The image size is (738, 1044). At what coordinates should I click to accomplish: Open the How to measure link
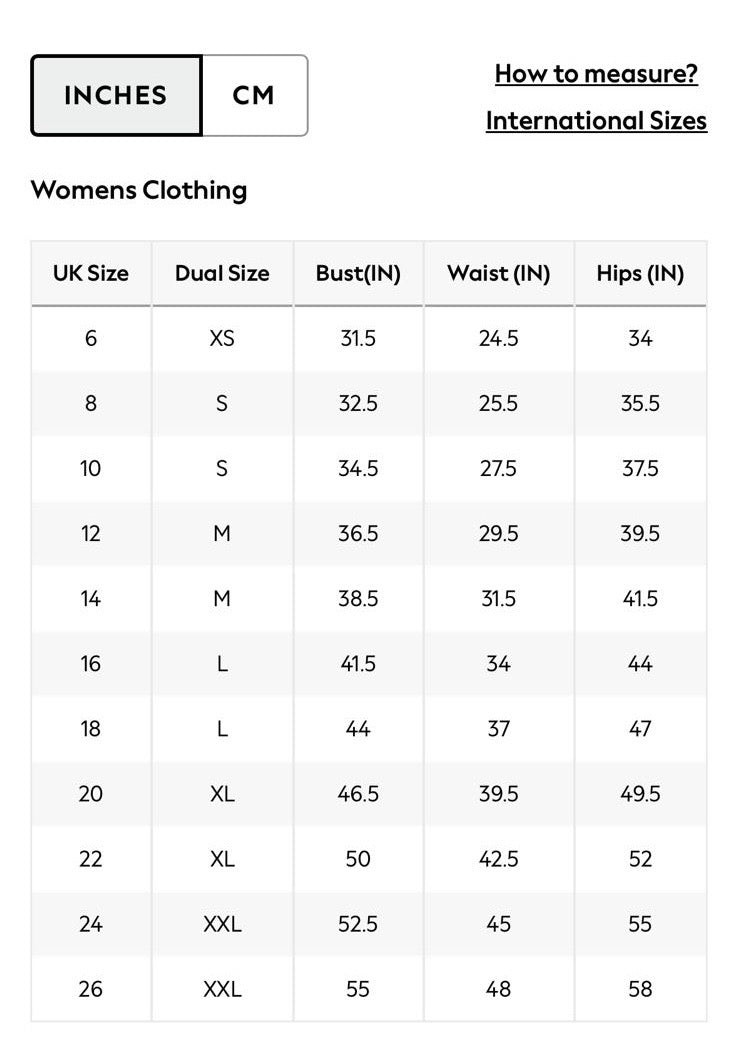tap(596, 73)
